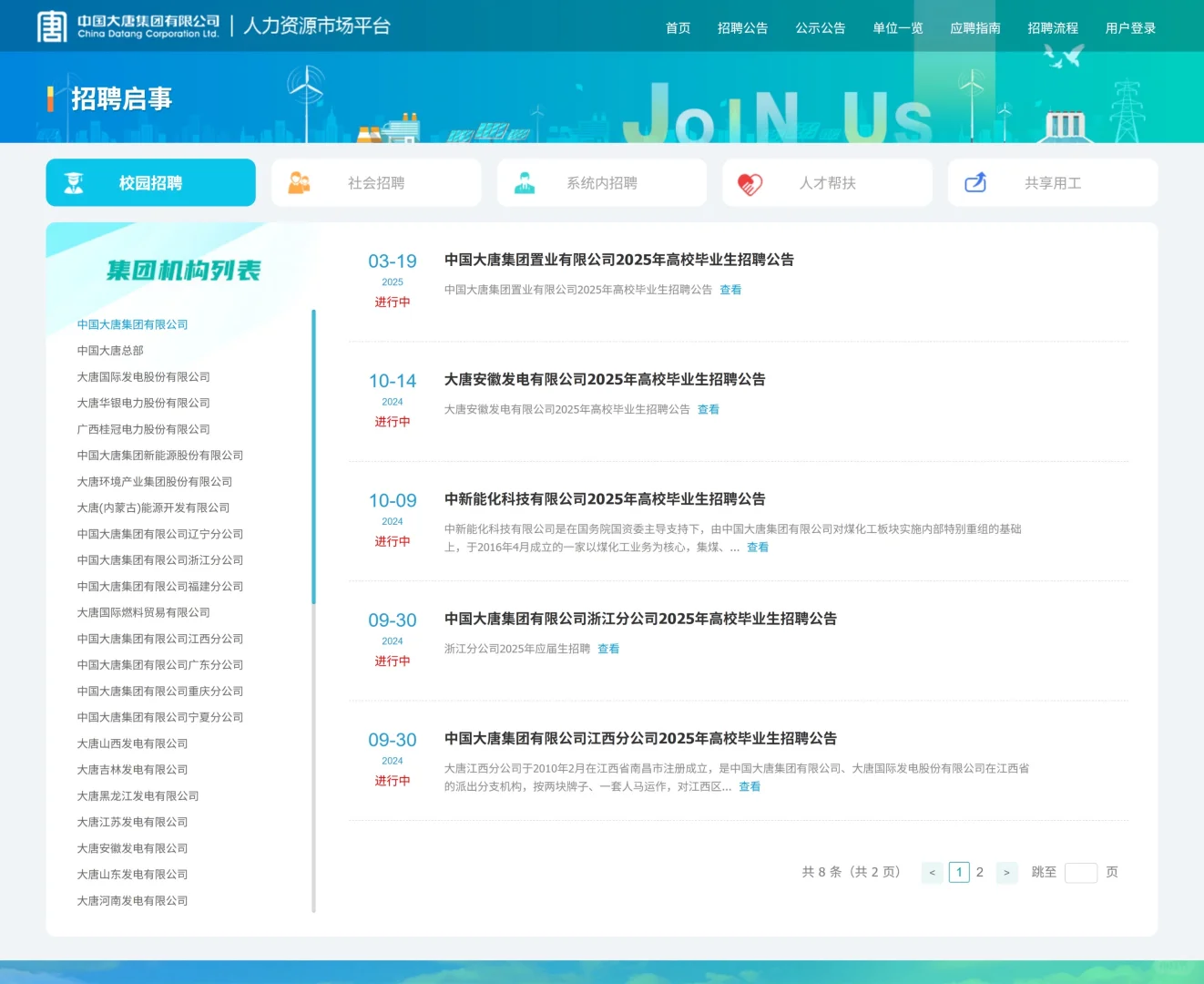Select 大唐(内蒙古)能源开发有限公司 in organization list
Viewport: 1204px width, 984px height.
(154, 508)
